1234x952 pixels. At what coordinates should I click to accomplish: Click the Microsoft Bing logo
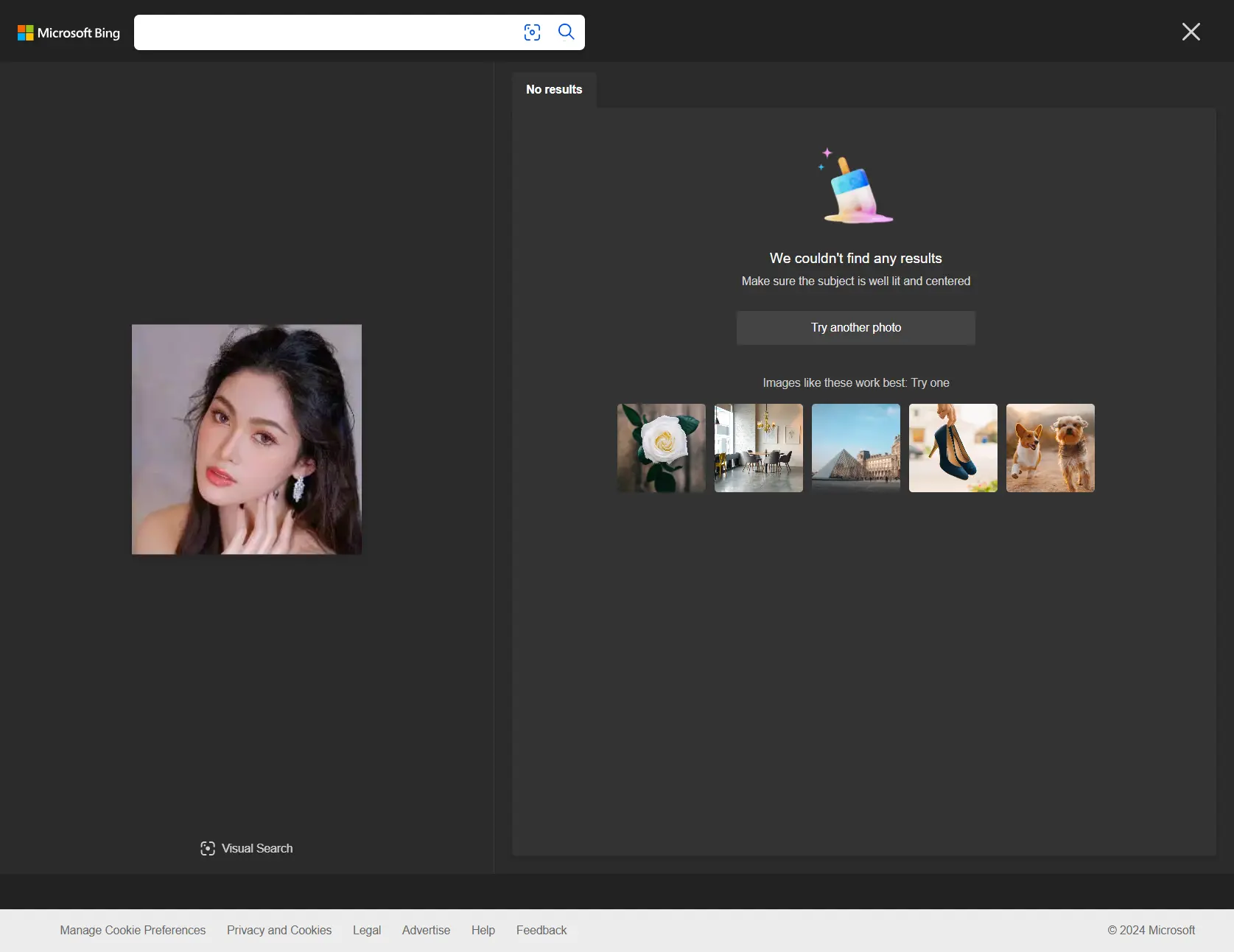click(69, 33)
